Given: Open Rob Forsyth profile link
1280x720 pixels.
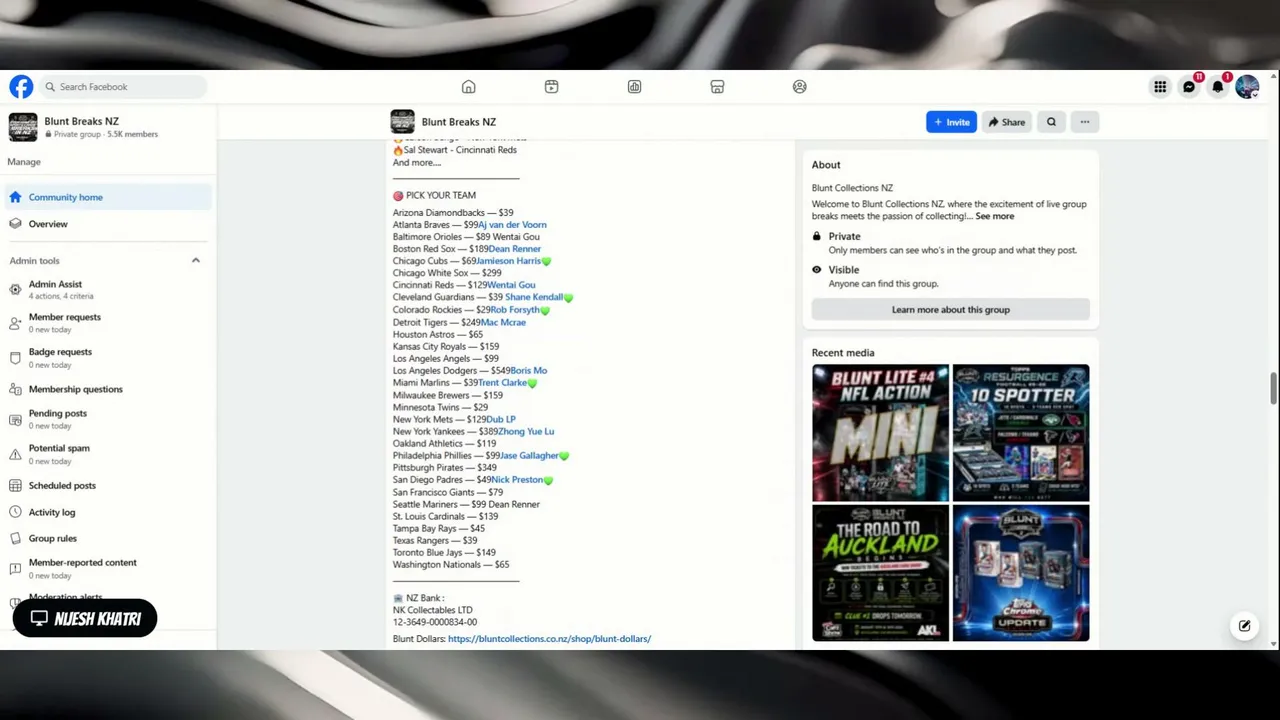Looking at the screenshot, I should point(514,310).
